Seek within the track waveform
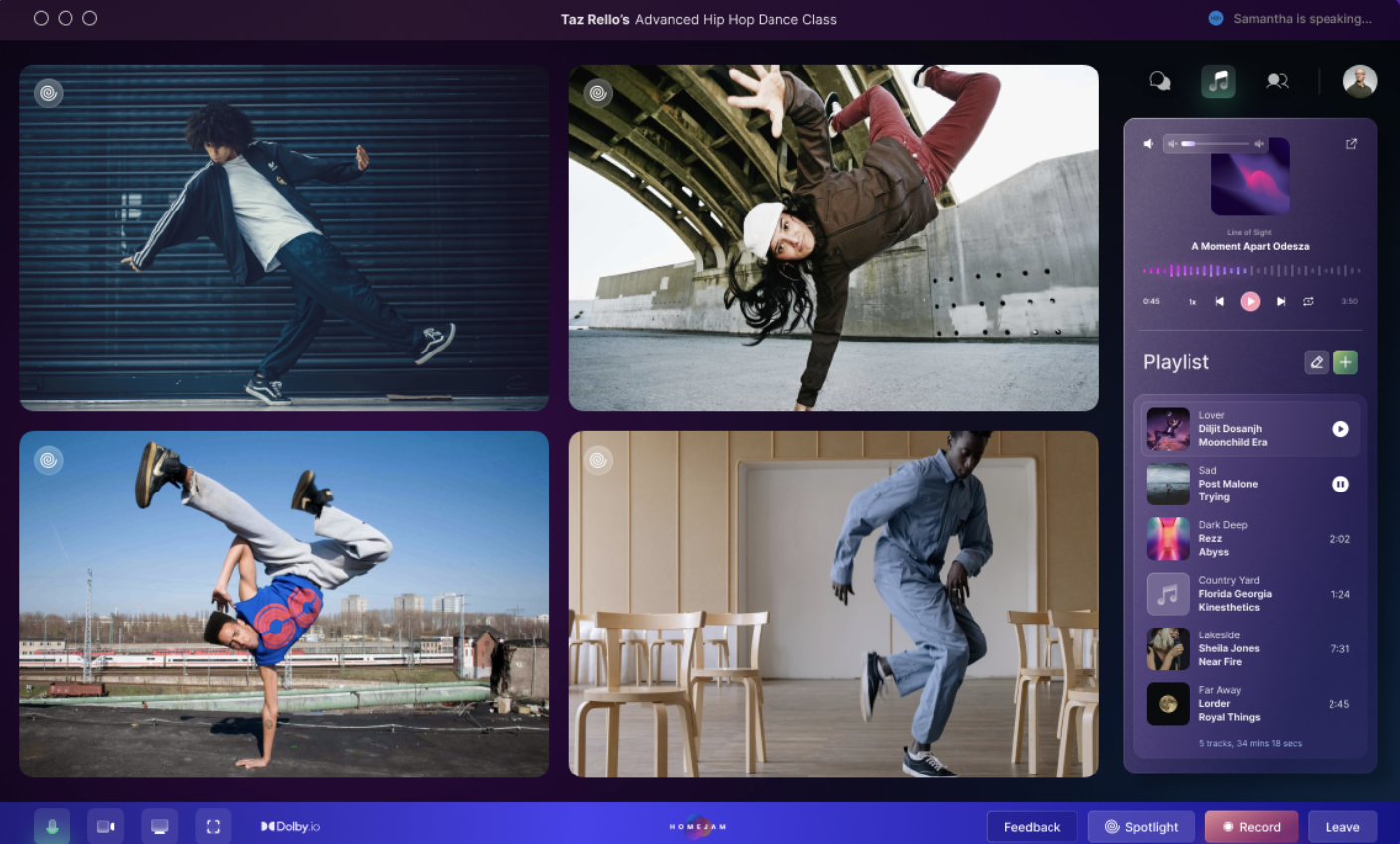Screen dimensions: 1400x844 [x=1251, y=270]
